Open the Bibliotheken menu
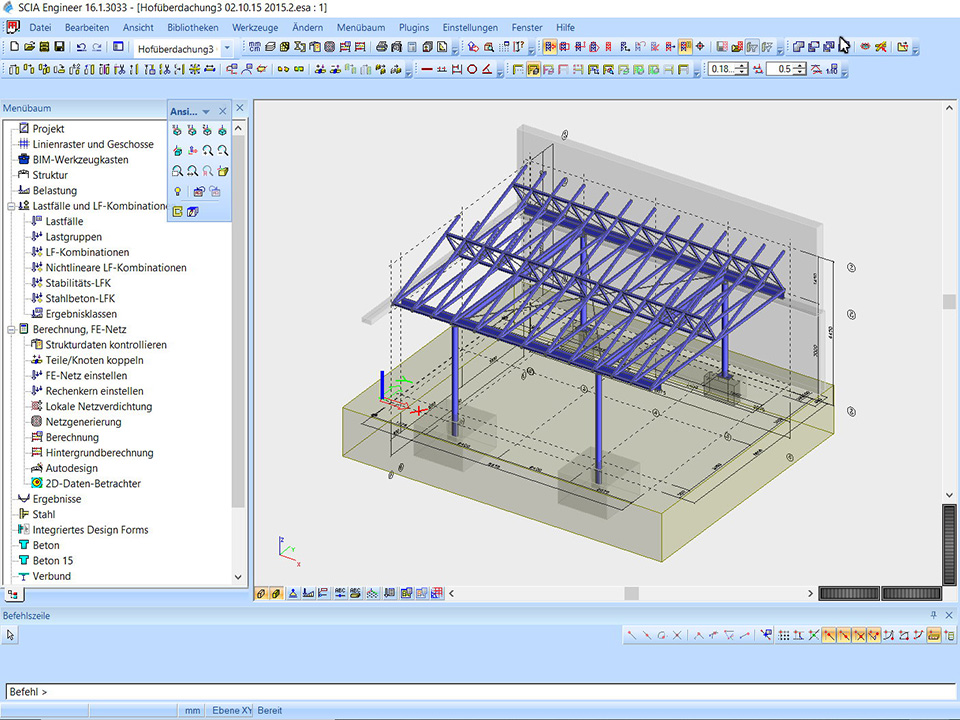The width and height of the screenshot is (960, 720). (x=193, y=27)
